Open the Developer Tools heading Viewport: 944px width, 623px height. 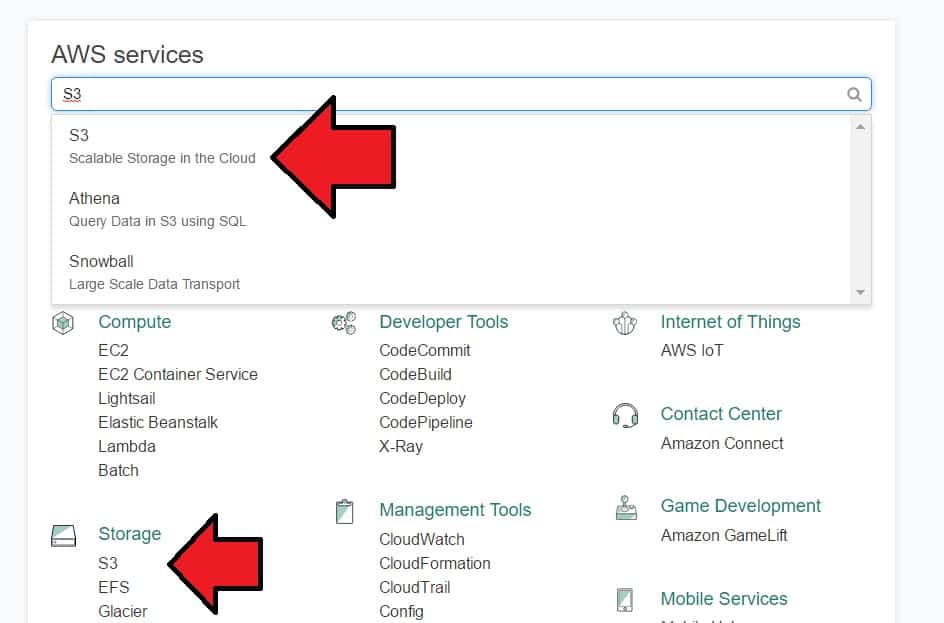tap(444, 322)
